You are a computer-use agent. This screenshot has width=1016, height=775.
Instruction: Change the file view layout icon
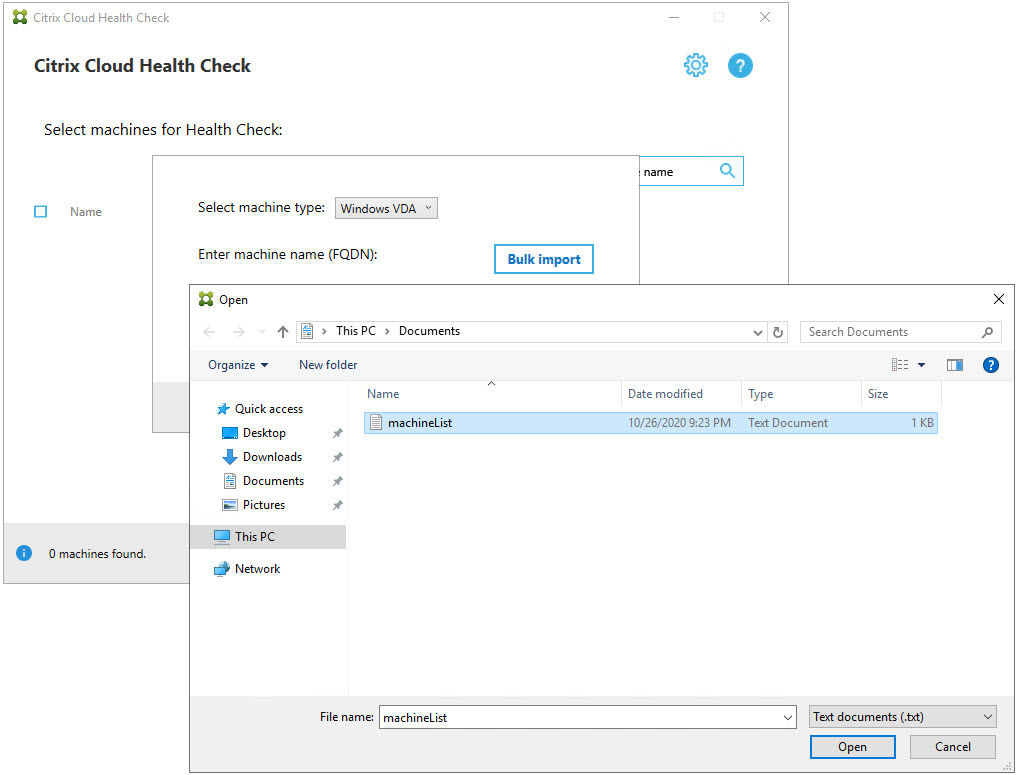(x=900, y=365)
